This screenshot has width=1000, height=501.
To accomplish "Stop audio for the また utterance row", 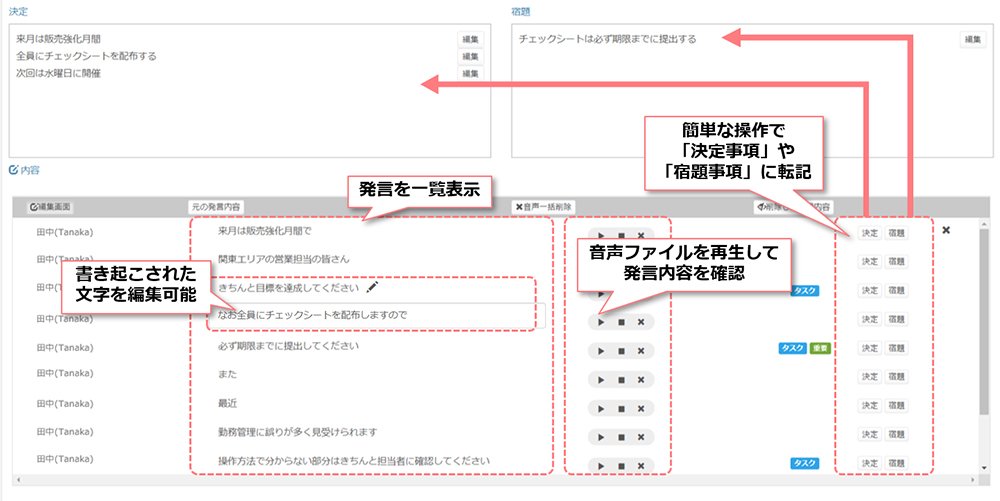I will (x=621, y=380).
